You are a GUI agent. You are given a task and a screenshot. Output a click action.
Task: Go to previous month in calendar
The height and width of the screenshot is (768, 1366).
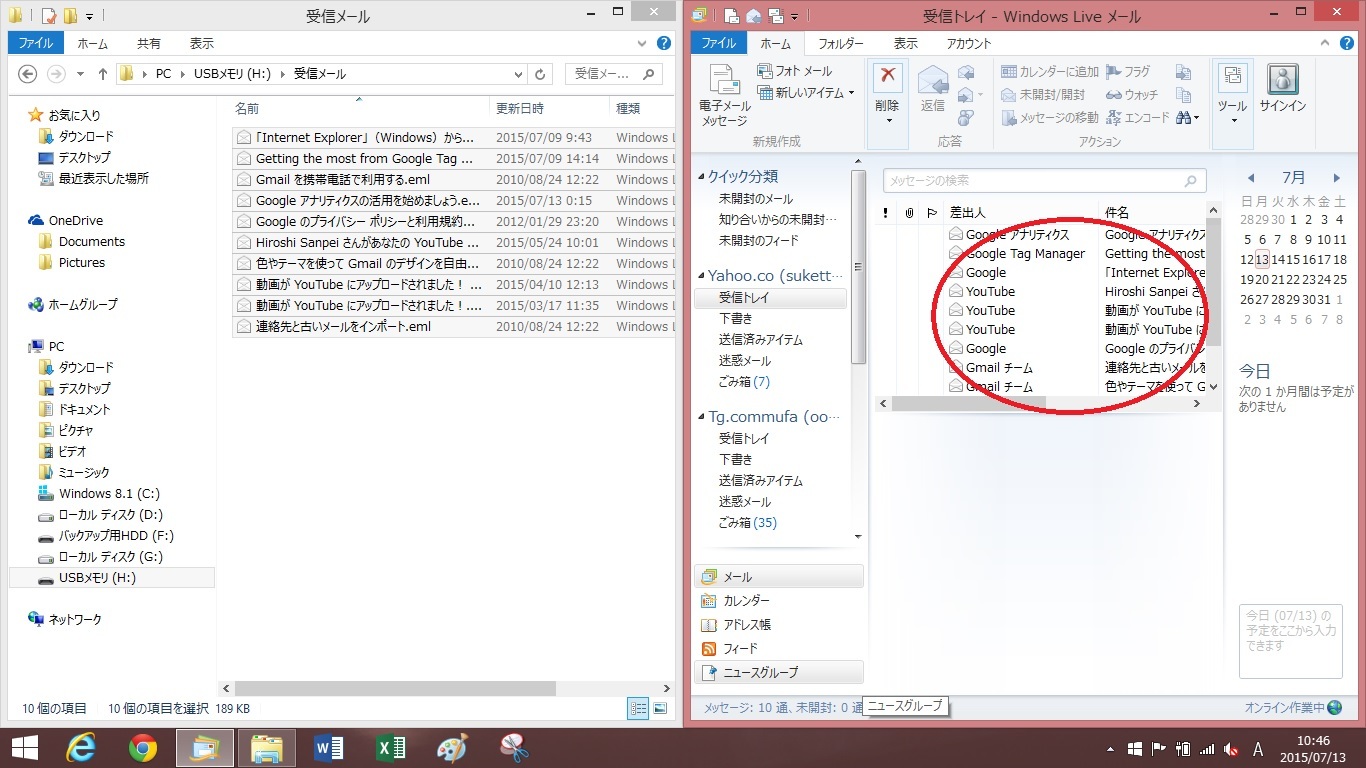coord(1250,178)
